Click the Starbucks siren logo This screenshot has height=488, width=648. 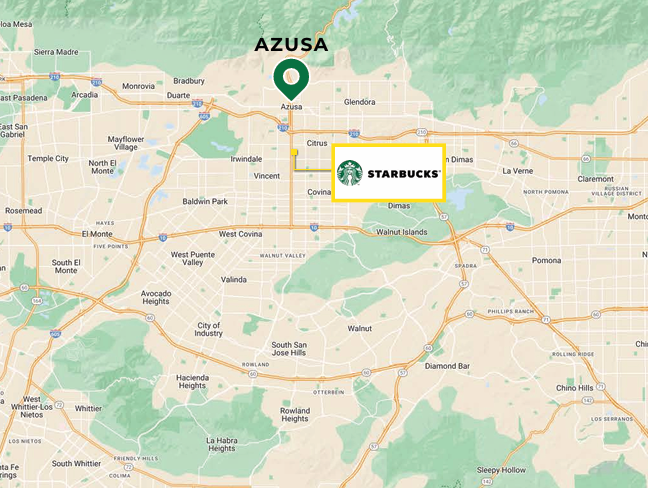point(350,173)
